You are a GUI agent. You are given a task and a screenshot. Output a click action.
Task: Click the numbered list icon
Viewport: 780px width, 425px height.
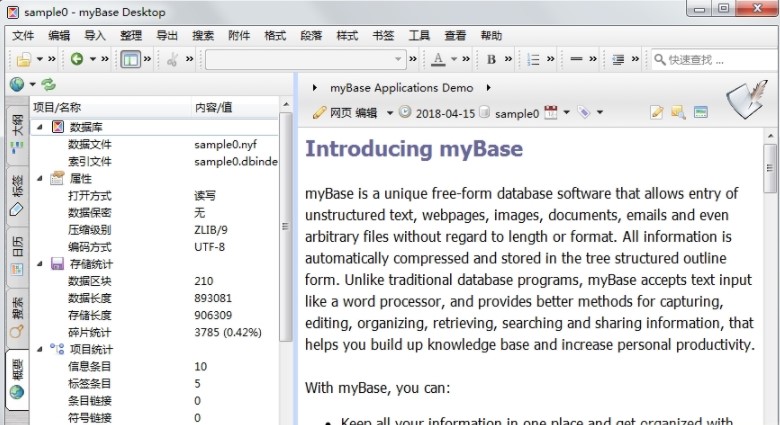point(533,60)
